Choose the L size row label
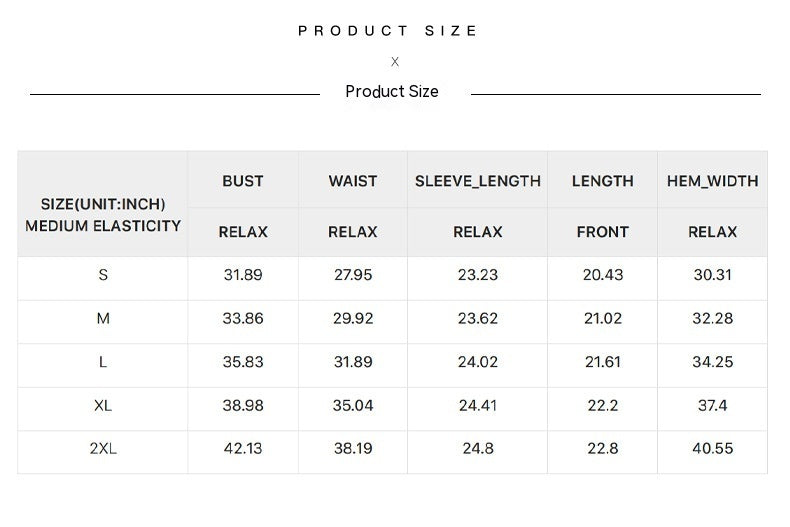Screen dimensions: 790x527 [x=103, y=362]
